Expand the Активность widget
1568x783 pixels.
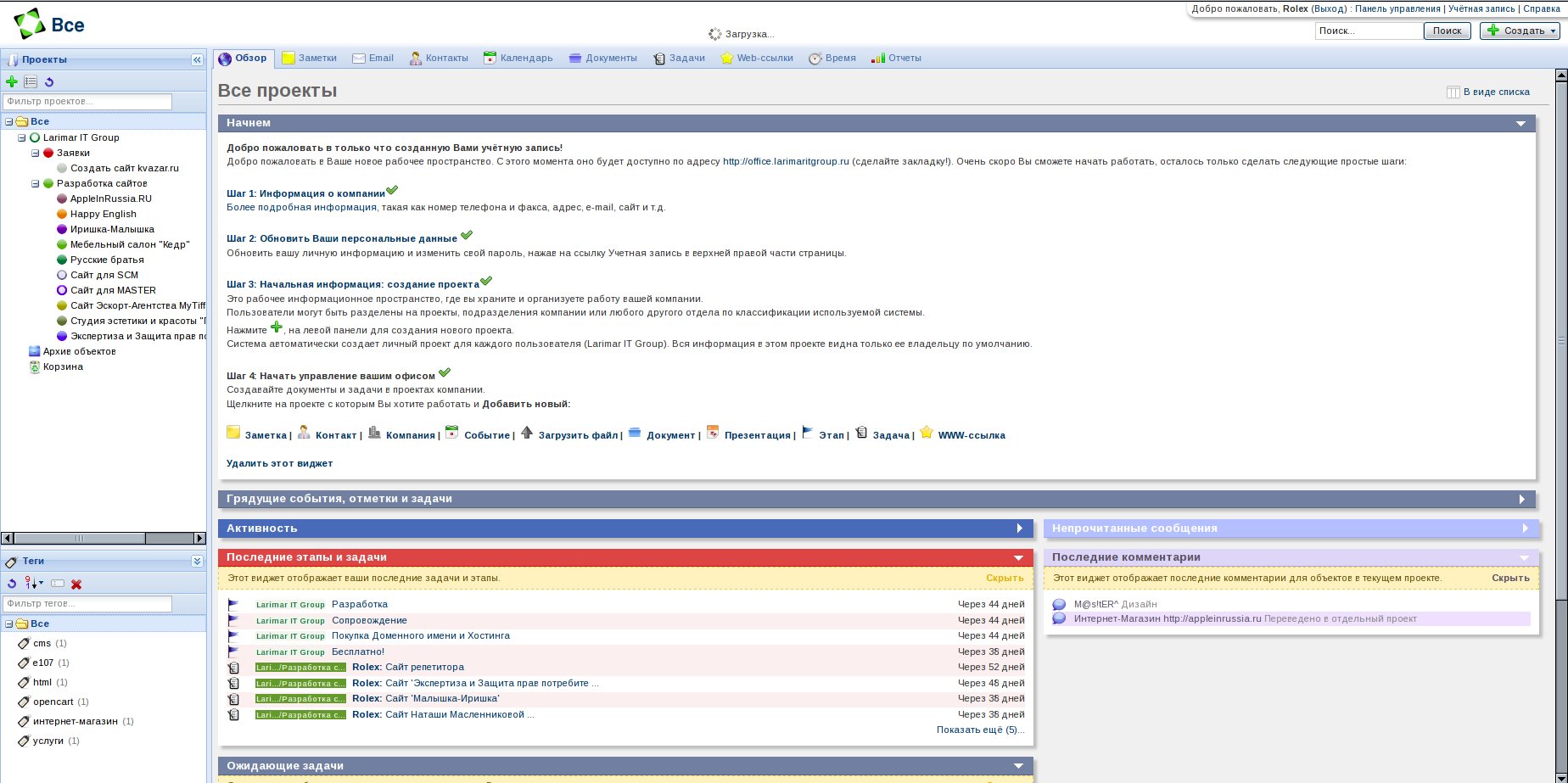(1020, 529)
